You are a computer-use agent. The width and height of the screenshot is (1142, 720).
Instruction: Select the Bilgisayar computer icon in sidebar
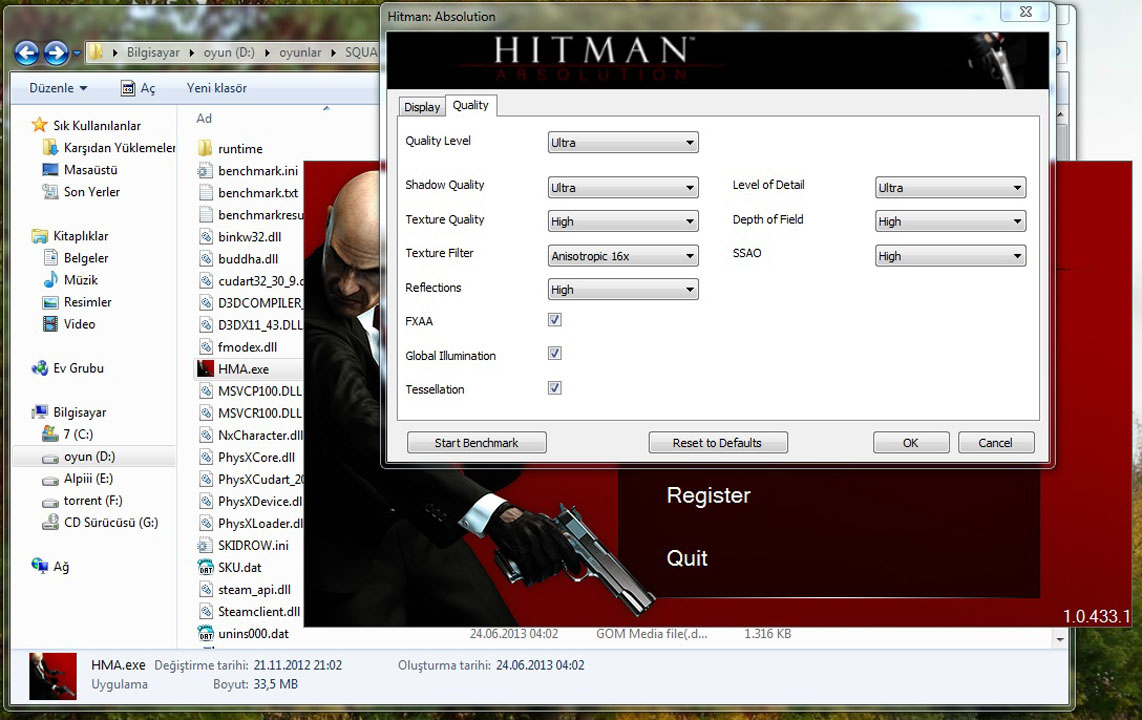tap(39, 412)
